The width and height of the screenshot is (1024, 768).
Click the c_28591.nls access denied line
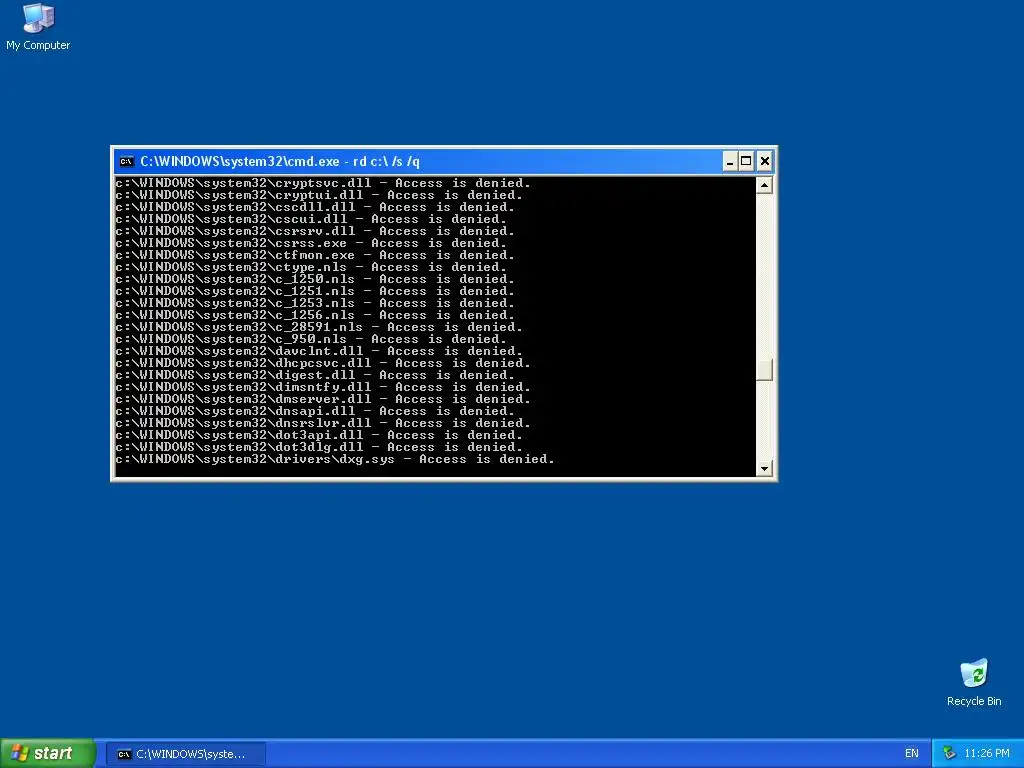tap(319, 327)
